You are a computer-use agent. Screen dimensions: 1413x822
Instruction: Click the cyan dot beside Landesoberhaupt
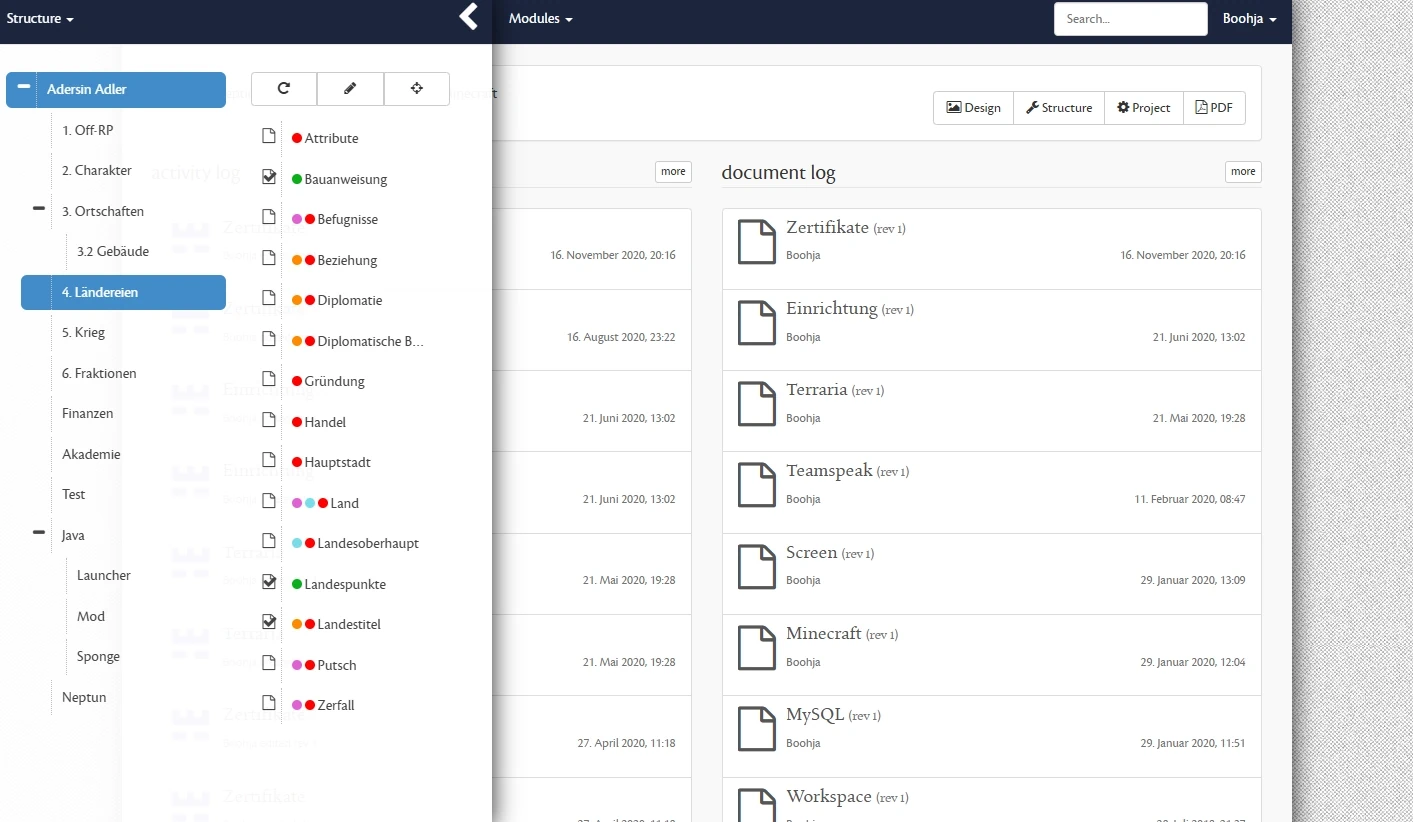297,544
